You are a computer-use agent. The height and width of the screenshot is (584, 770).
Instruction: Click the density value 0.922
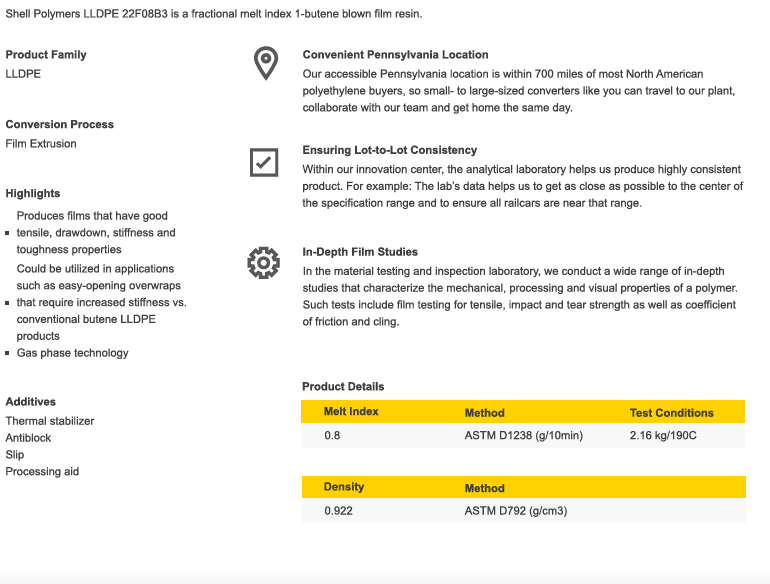click(338, 511)
